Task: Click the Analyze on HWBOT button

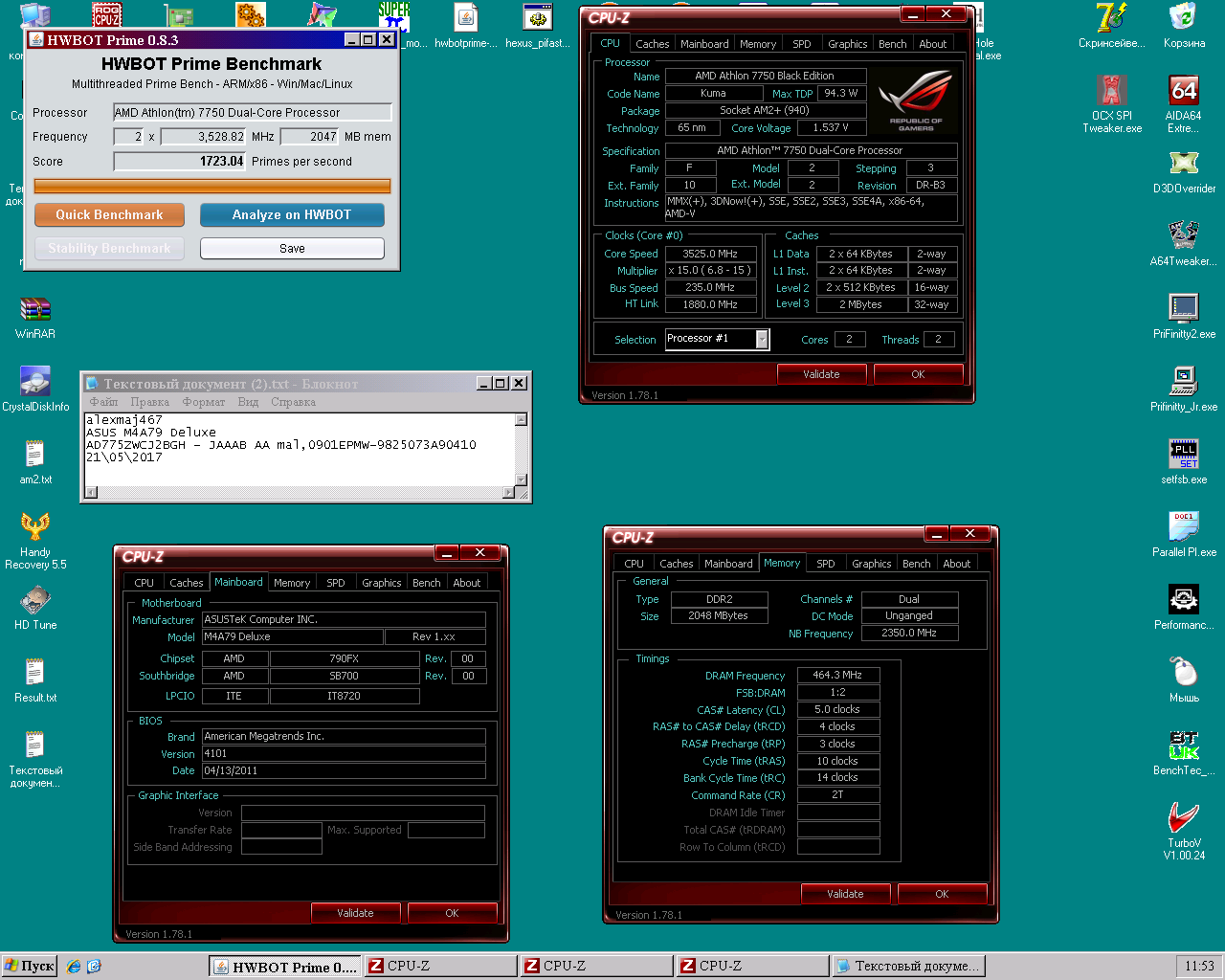Action: (x=292, y=215)
